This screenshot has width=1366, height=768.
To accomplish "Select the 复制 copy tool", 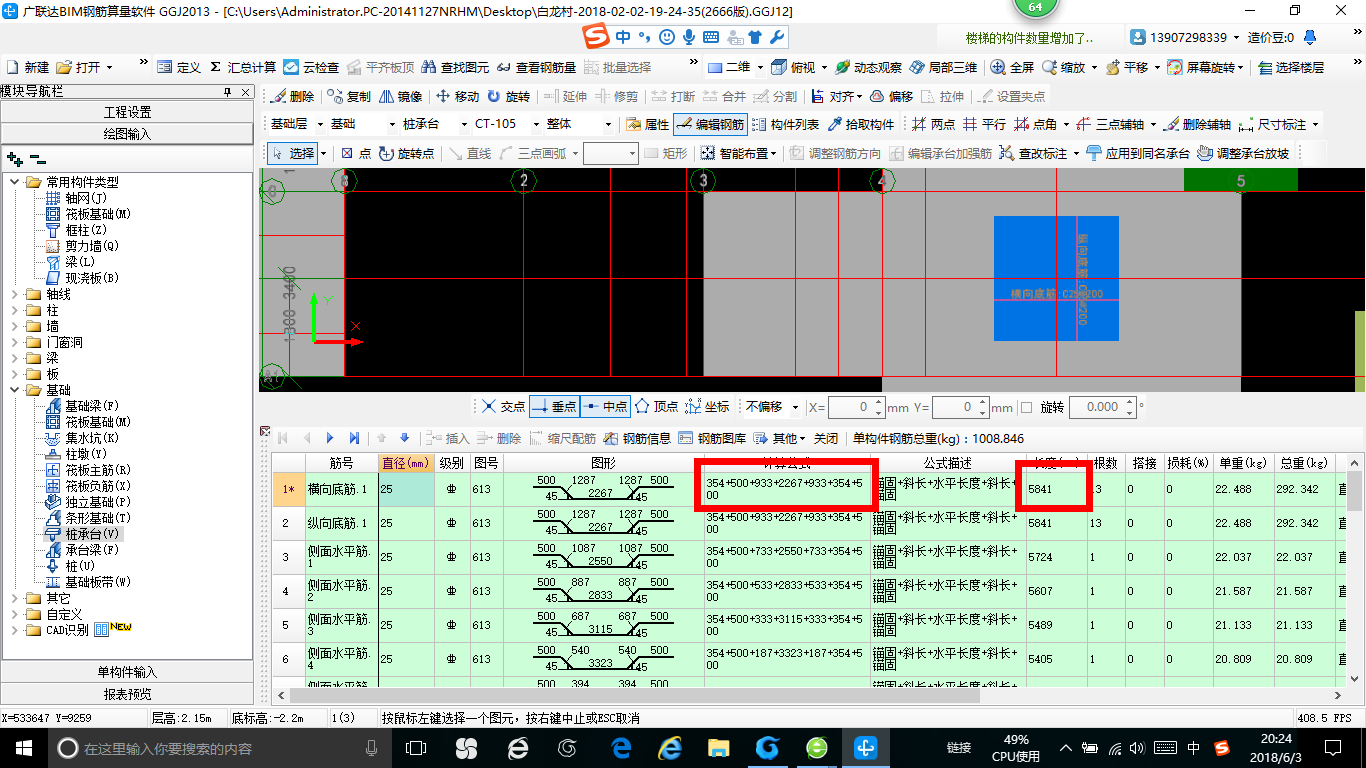I will click(348, 97).
